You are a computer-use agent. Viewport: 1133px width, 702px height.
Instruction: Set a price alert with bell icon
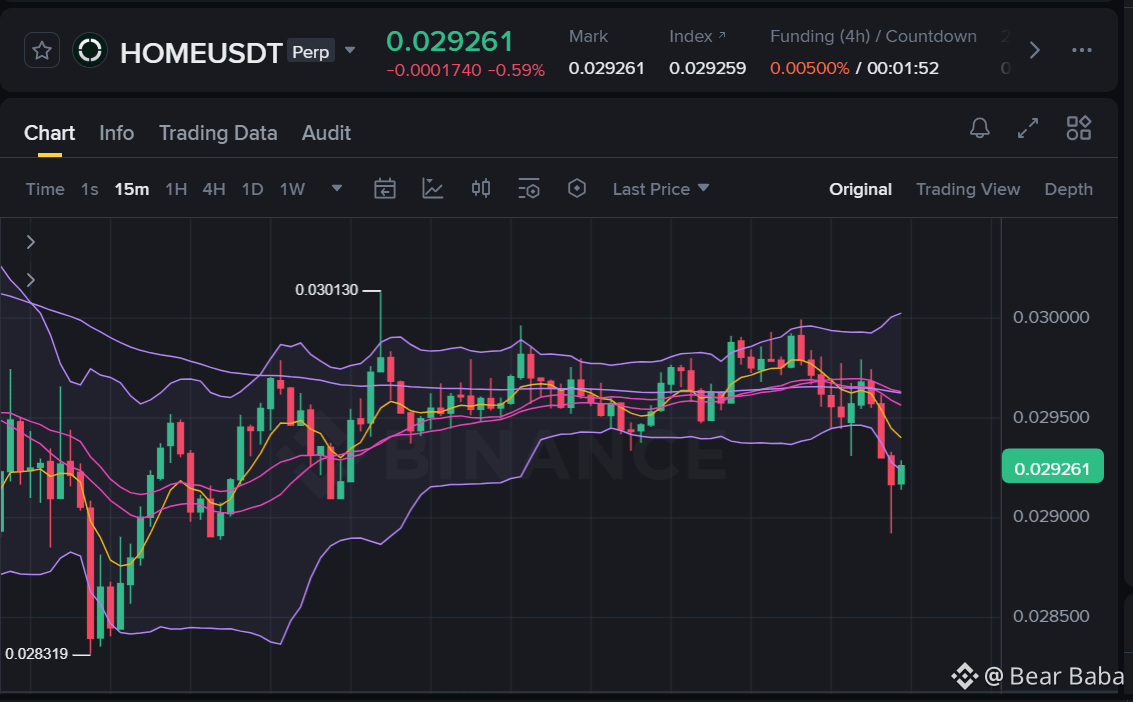980,128
